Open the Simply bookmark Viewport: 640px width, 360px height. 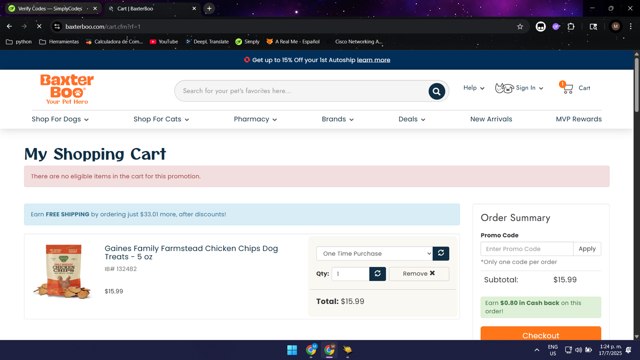[x=247, y=42]
